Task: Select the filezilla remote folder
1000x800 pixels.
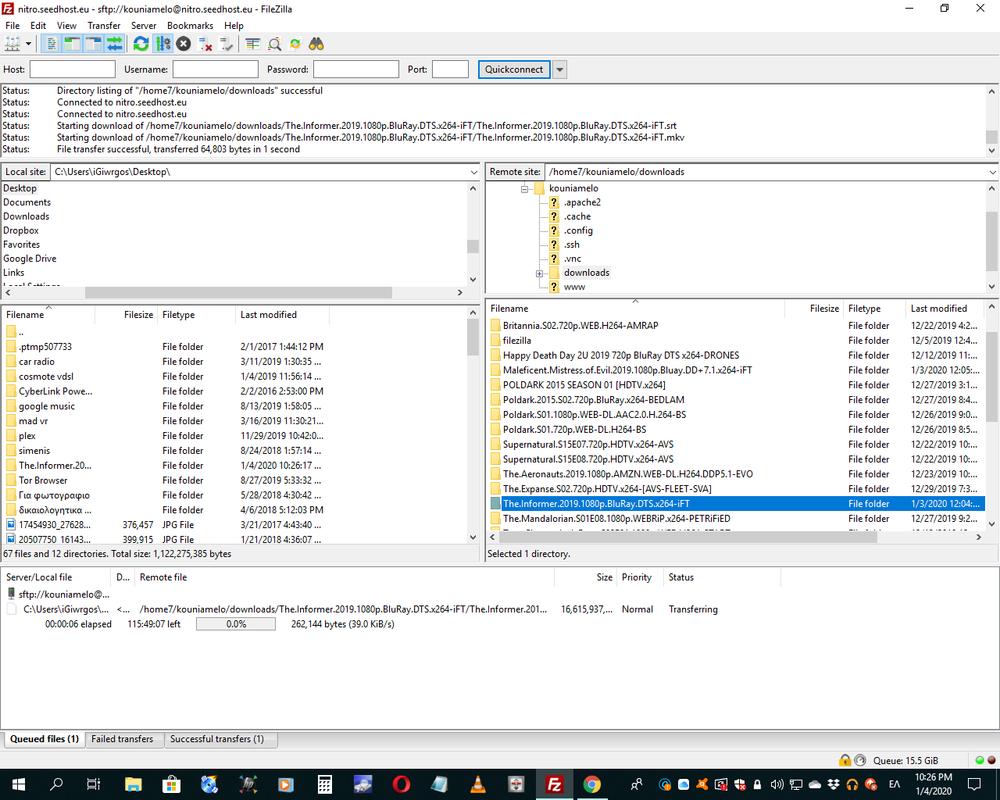Action: click(x=517, y=341)
